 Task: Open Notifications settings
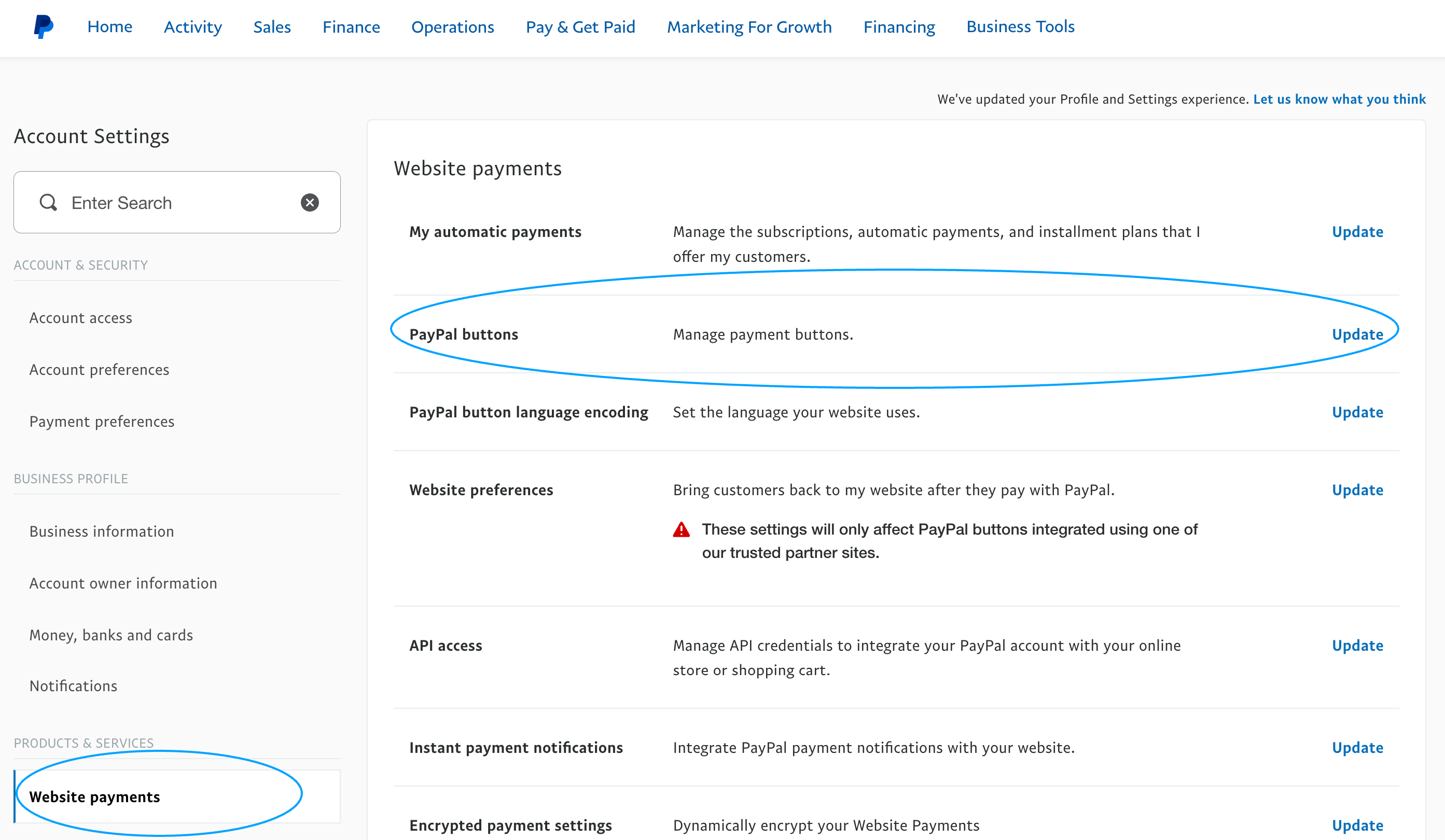74,686
